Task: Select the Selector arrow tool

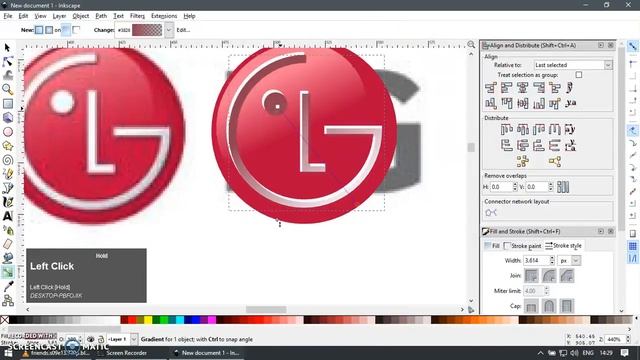Action: [x=7, y=47]
